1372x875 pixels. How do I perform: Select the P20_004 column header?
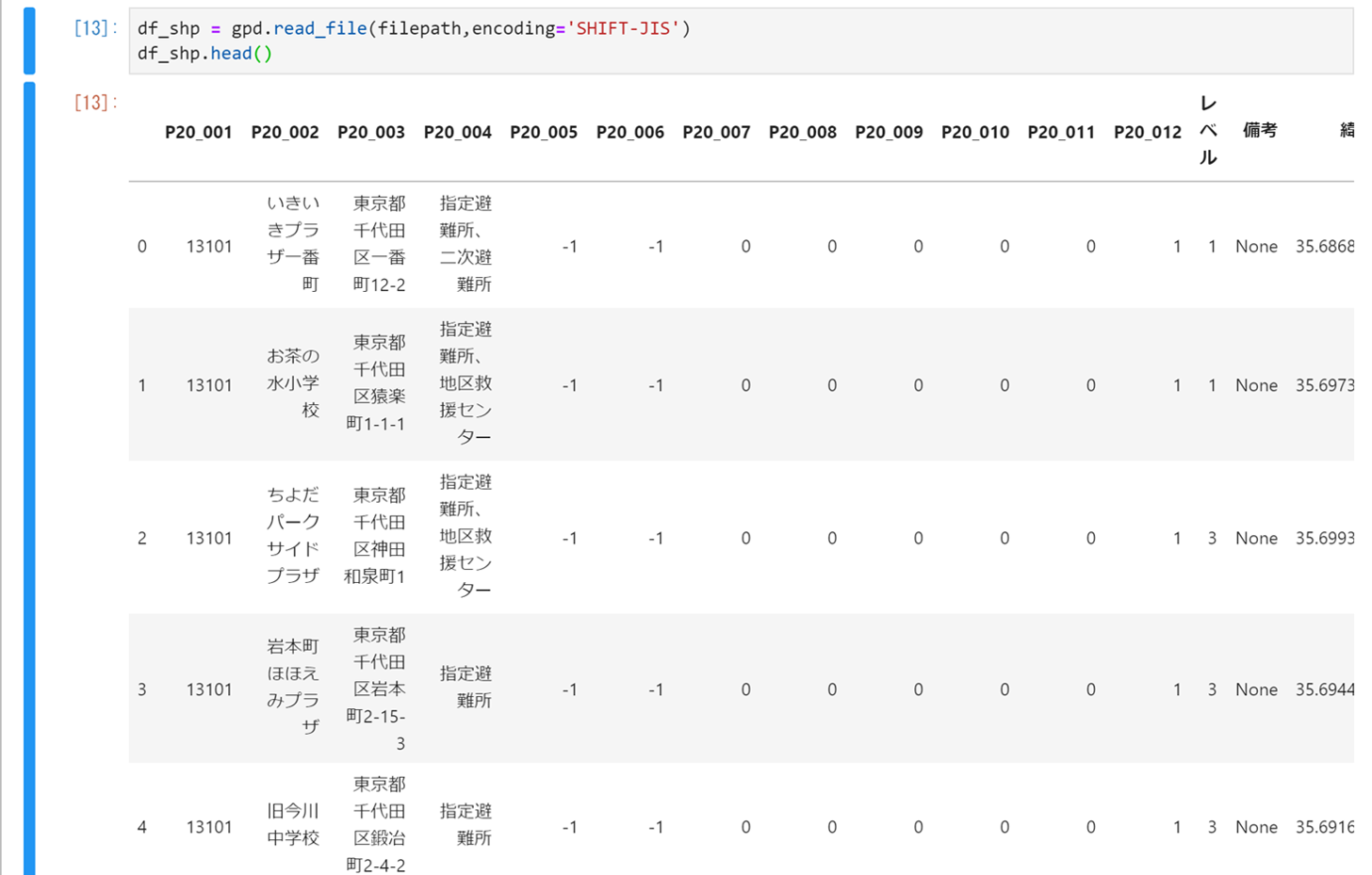tap(457, 133)
